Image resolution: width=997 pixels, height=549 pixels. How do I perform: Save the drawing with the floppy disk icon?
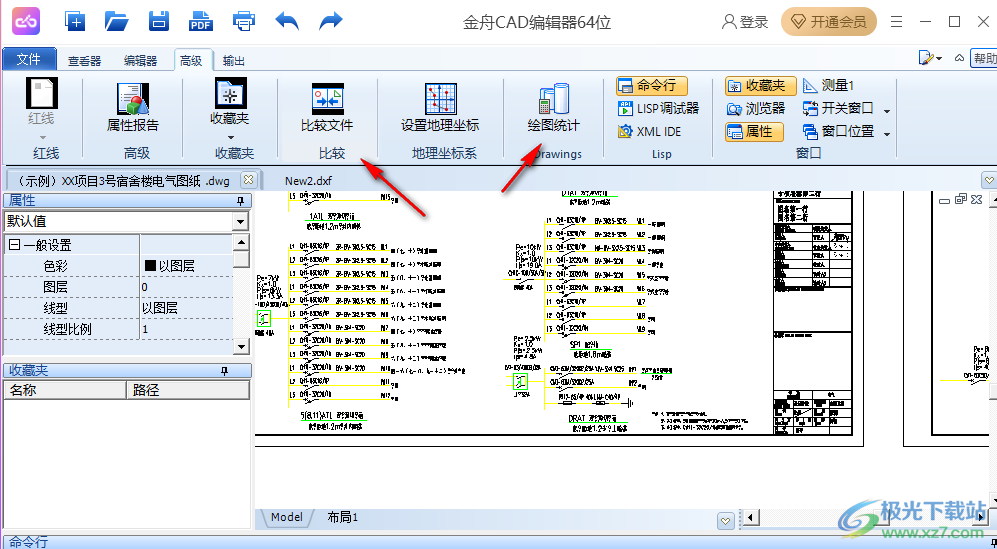tap(159, 22)
